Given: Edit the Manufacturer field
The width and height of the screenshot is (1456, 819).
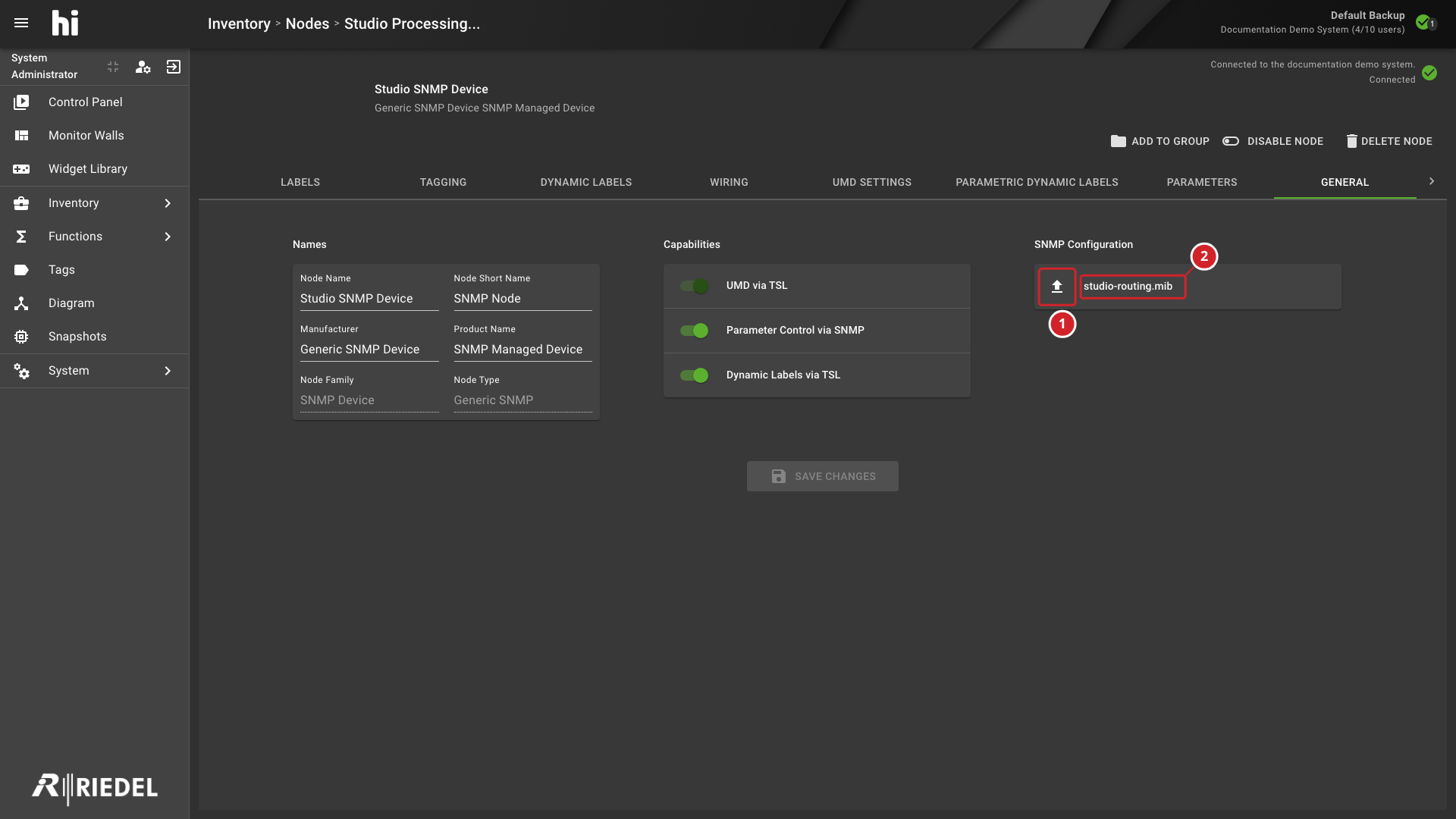Looking at the screenshot, I should (x=369, y=350).
